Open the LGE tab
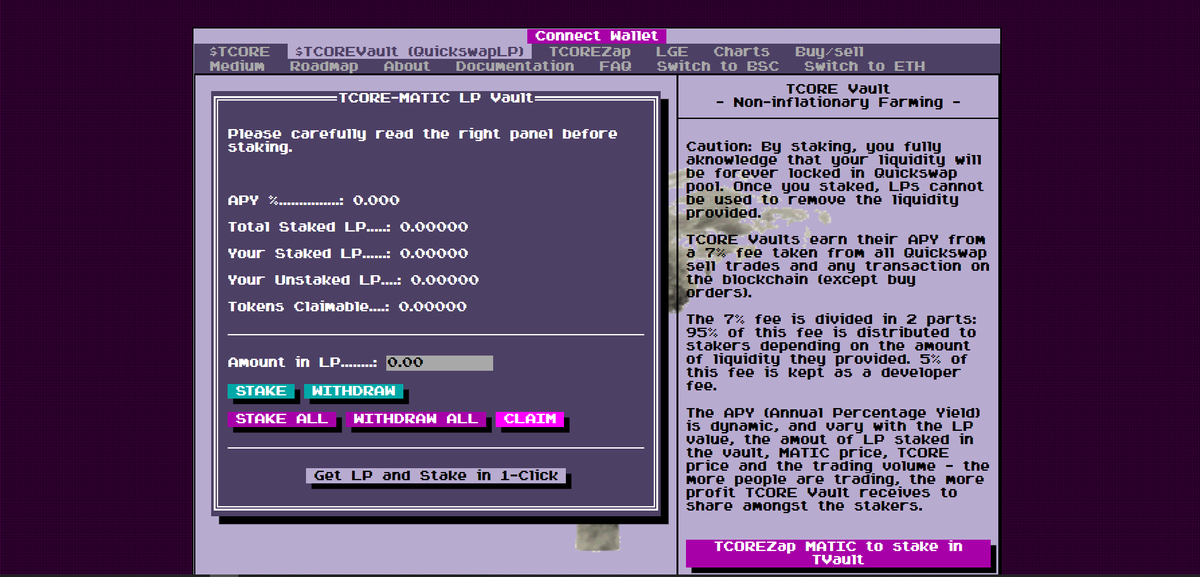Screen dimensions: 1200x577 (672, 51)
